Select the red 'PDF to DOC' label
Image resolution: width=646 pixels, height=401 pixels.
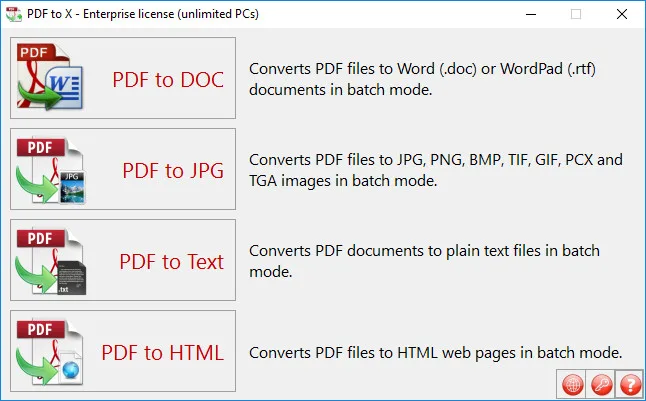pos(168,80)
